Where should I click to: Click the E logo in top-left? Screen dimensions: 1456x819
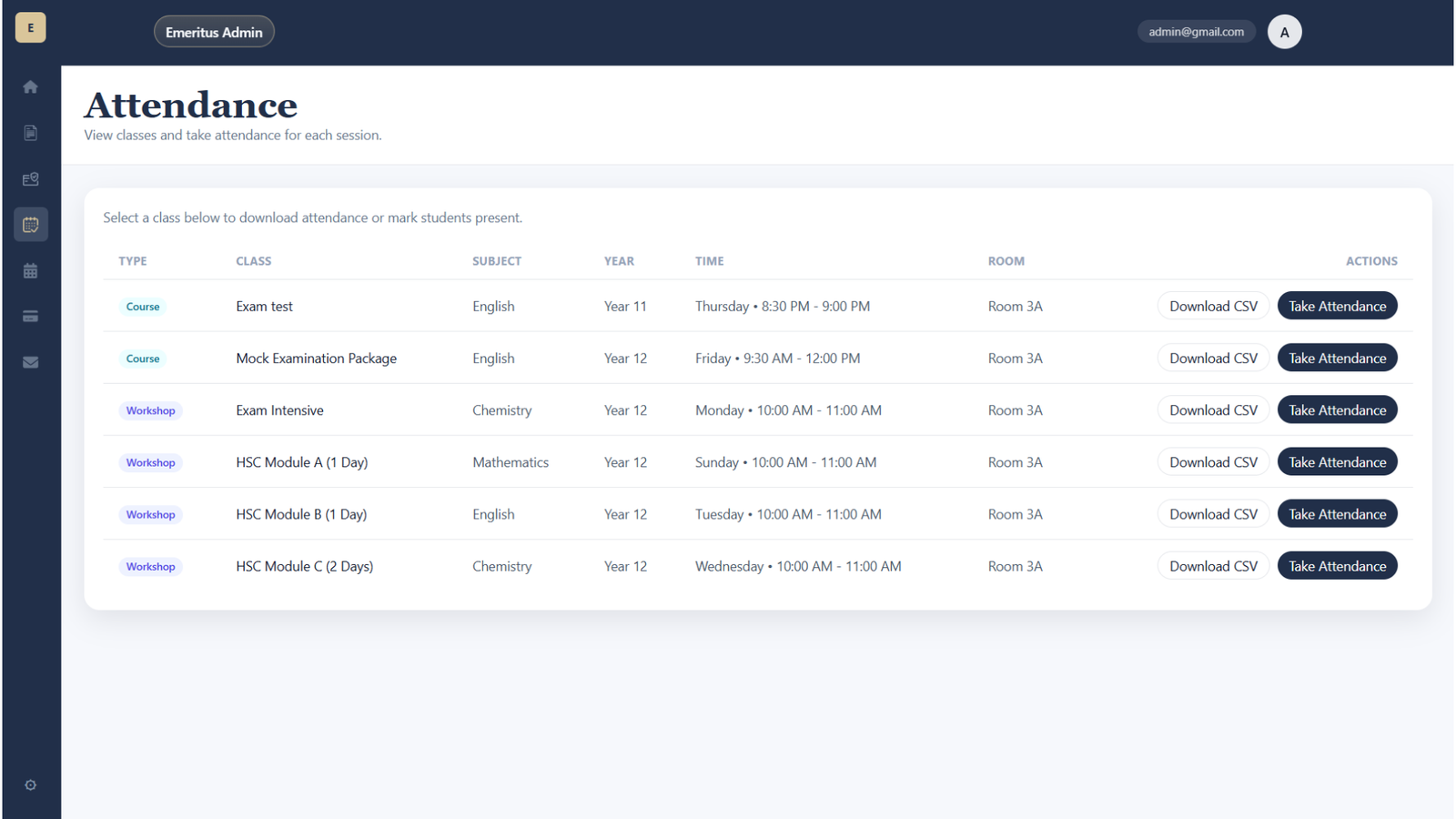(30, 27)
